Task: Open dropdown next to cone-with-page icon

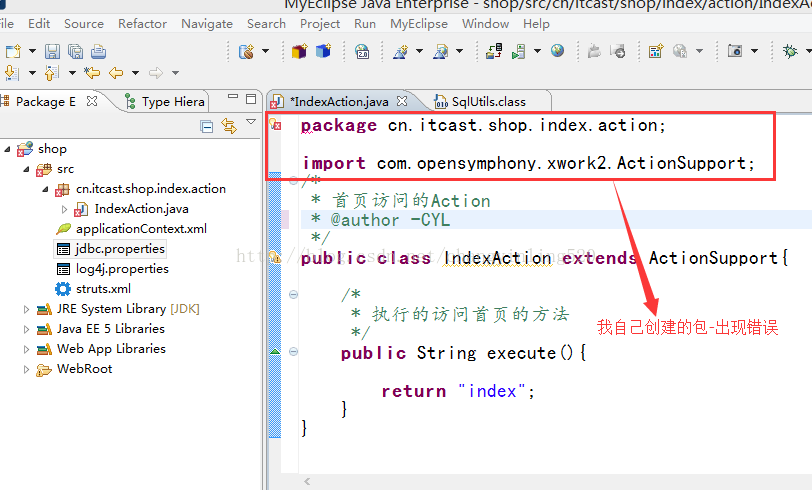Action: tap(459, 51)
